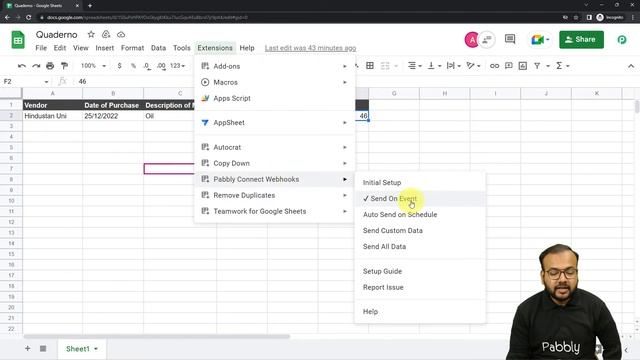Open the Sheet1 tab dropdown arrow
The image size is (640, 360).
pyautogui.click(x=96, y=349)
